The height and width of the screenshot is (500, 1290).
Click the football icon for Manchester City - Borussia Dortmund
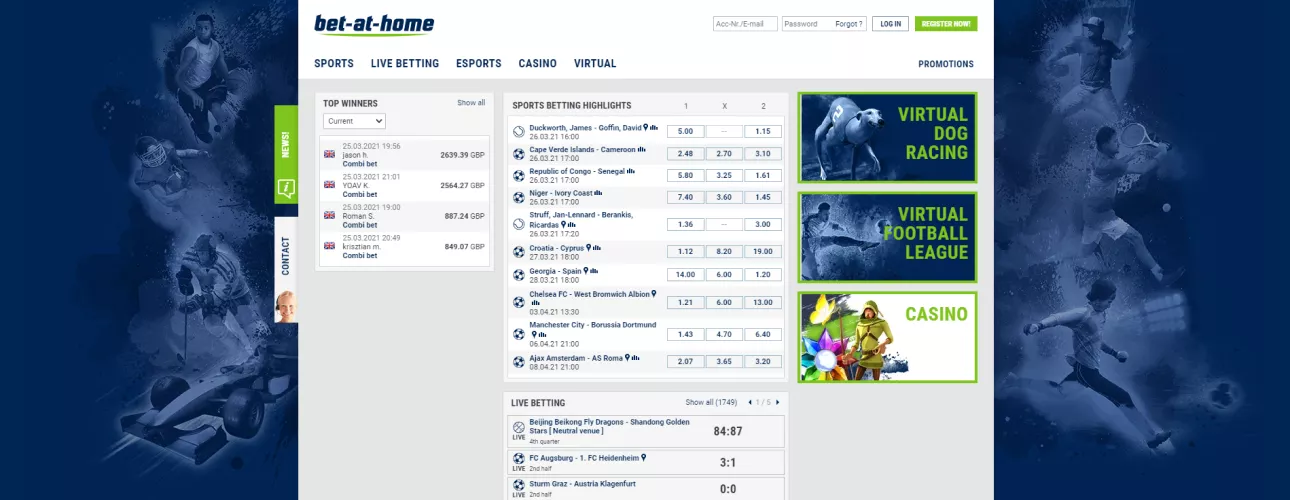[518, 334]
